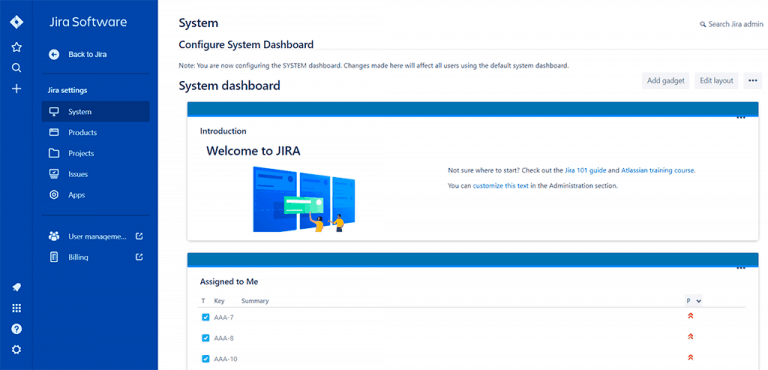Image resolution: width=768 pixels, height=370 pixels.
Task: Click the Jira diamond logo icon
Action: click(16, 23)
